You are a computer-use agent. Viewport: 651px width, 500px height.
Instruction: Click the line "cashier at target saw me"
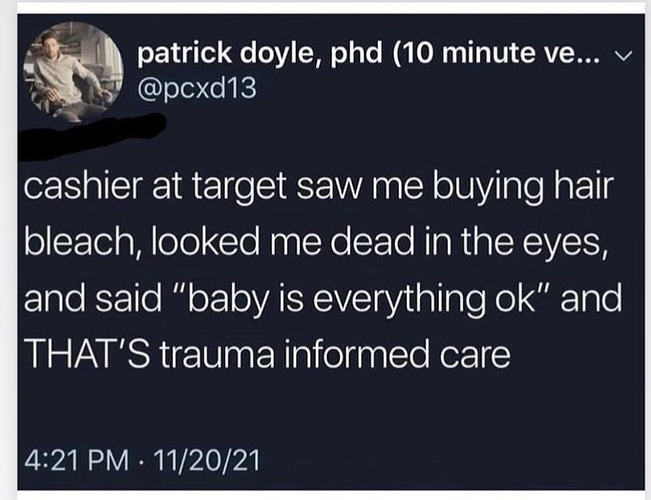tap(225, 186)
